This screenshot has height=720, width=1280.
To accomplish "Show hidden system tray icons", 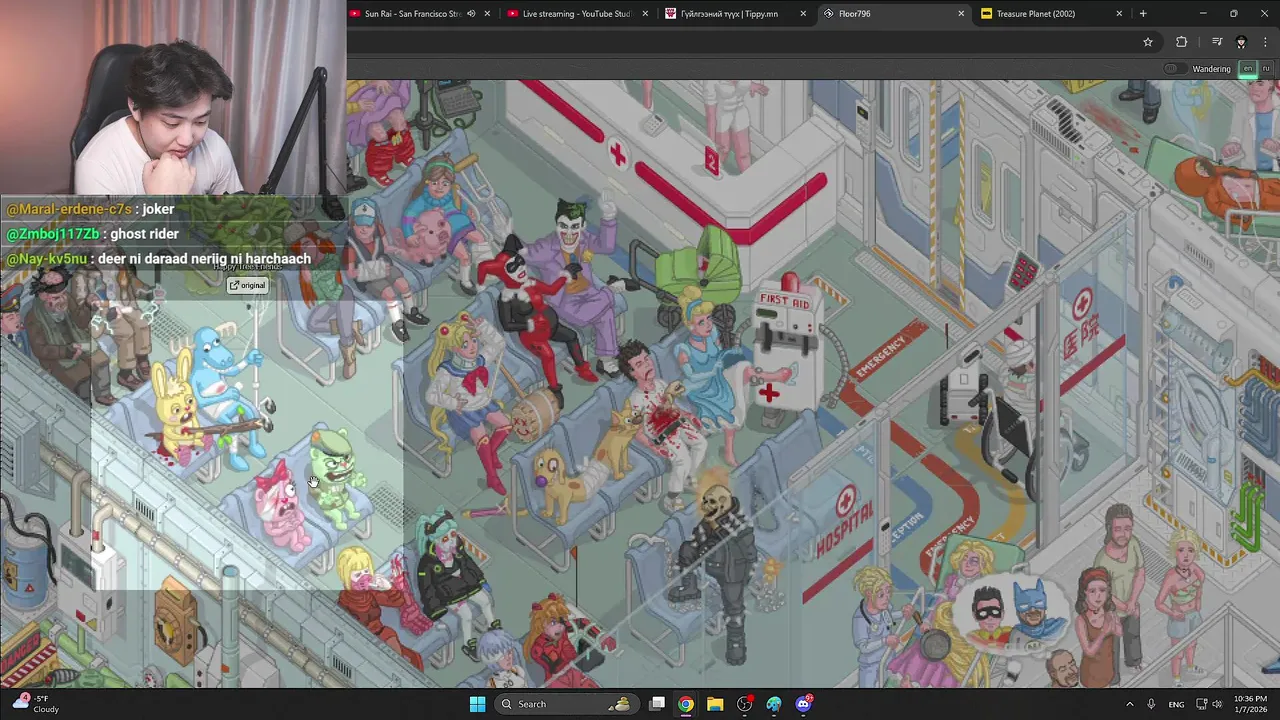I will tap(1130, 704).
